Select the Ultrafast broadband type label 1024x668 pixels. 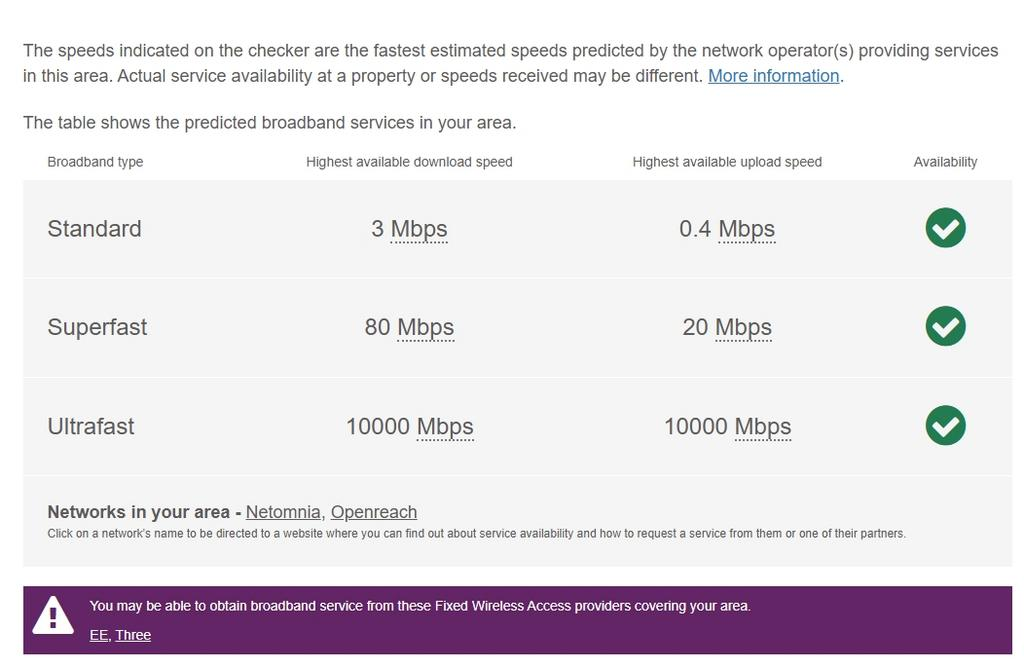tap(91, 427)
